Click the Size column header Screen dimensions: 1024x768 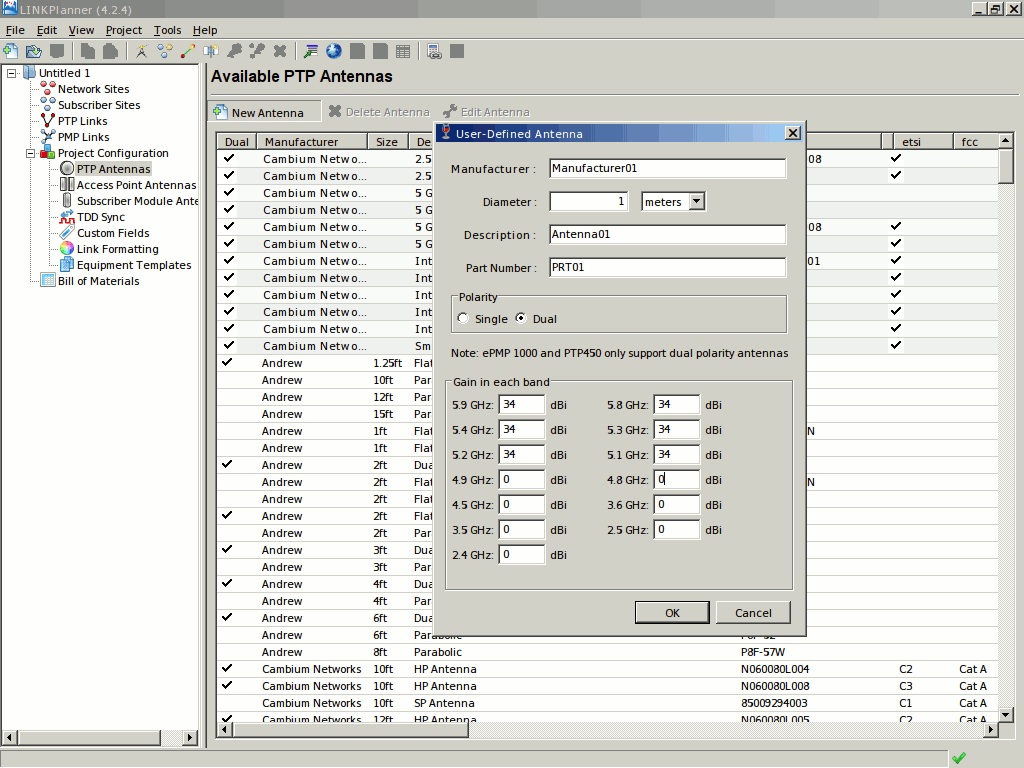coord(388,142)
